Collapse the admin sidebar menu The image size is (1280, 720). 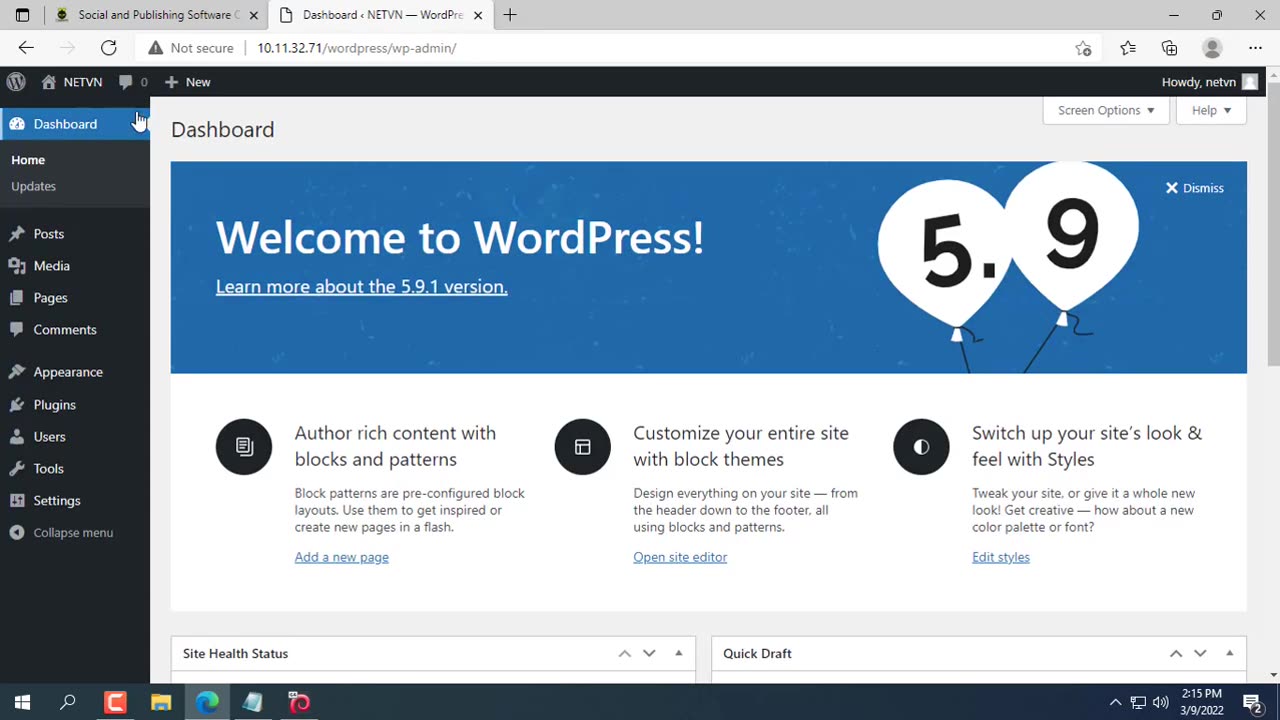(75, 533)
